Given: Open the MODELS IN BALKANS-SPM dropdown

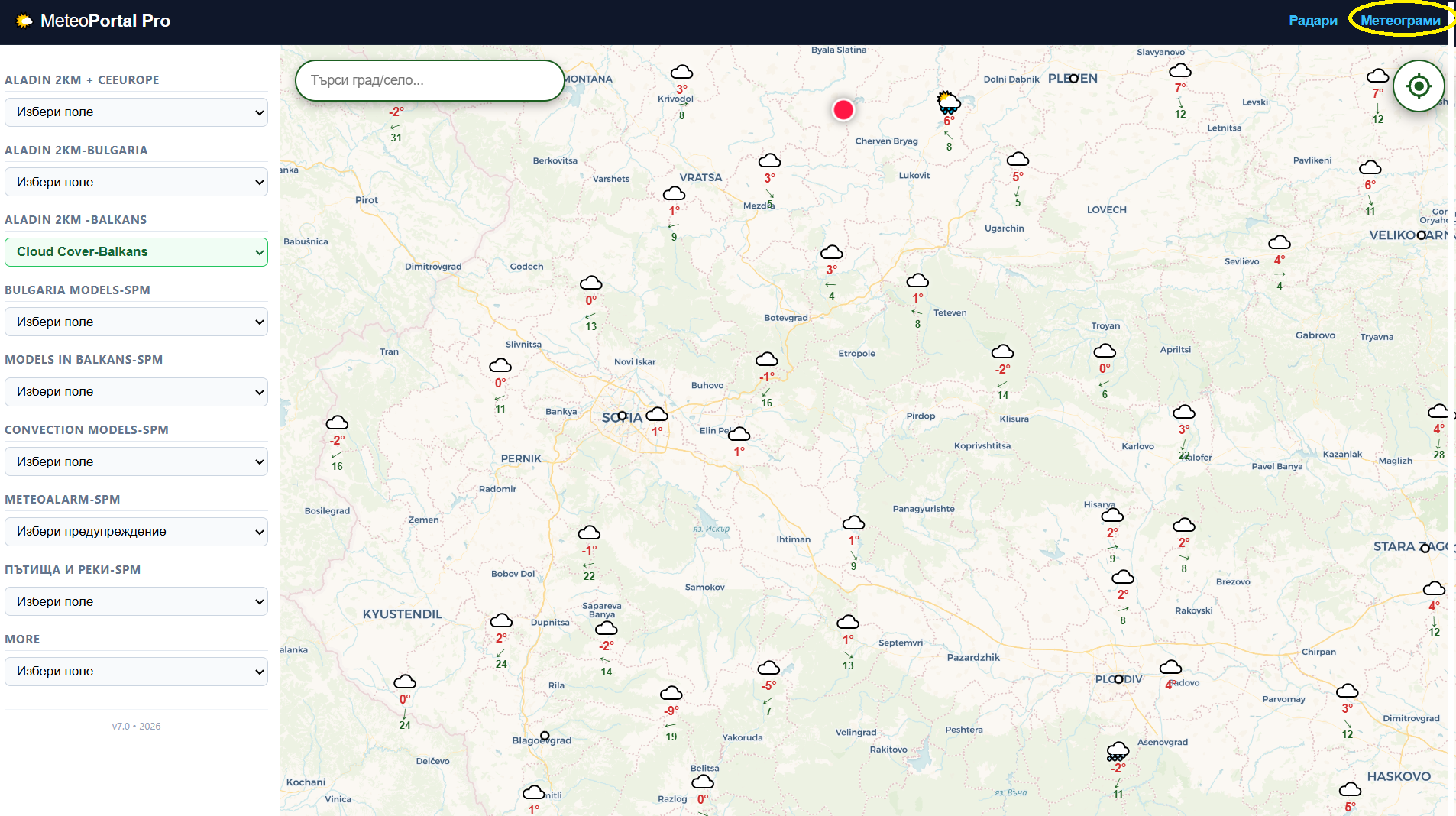Looking at the screenshot, I should (136, 392).
